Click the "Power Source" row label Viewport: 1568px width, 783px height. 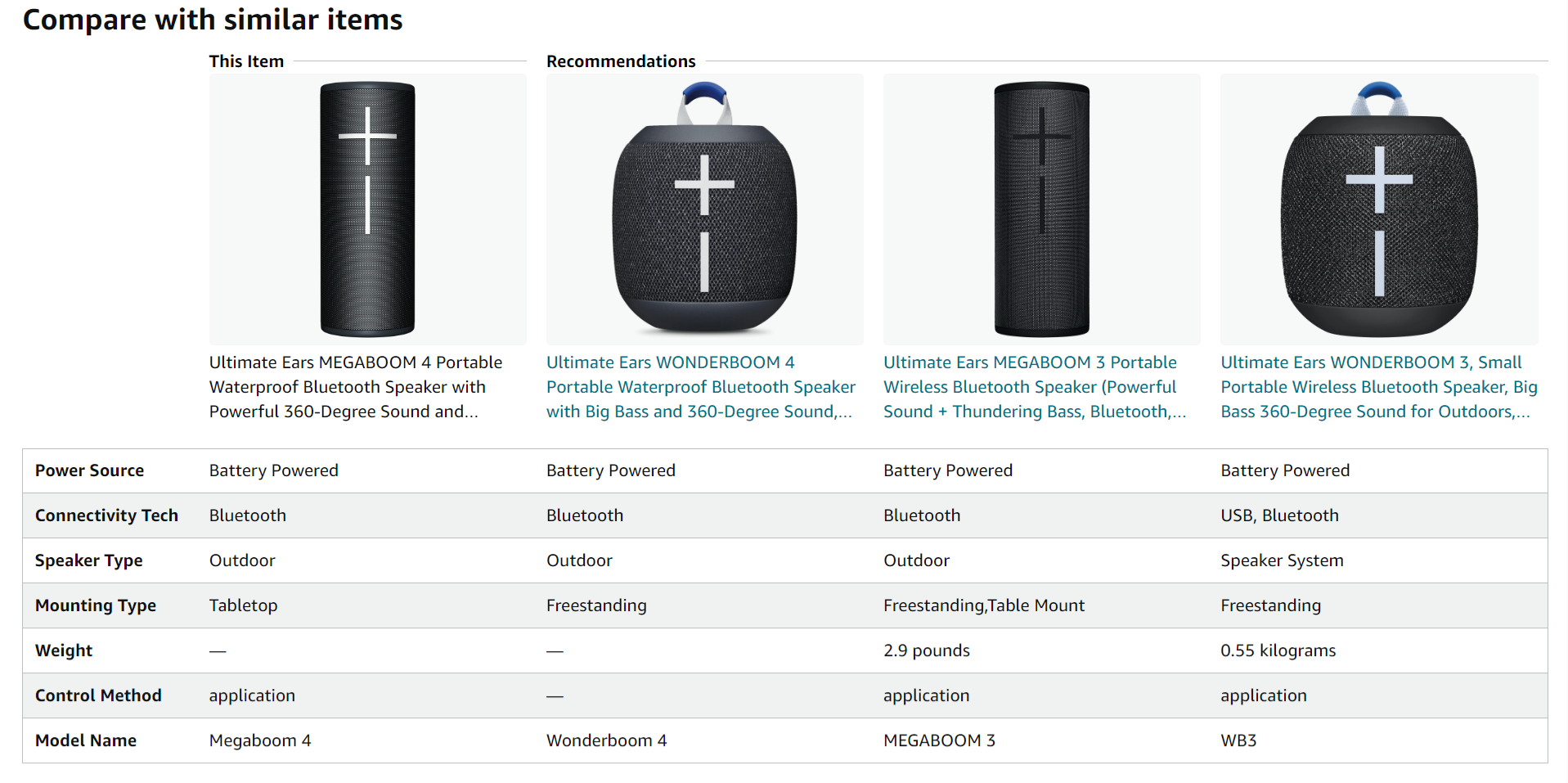coord(89,470)
